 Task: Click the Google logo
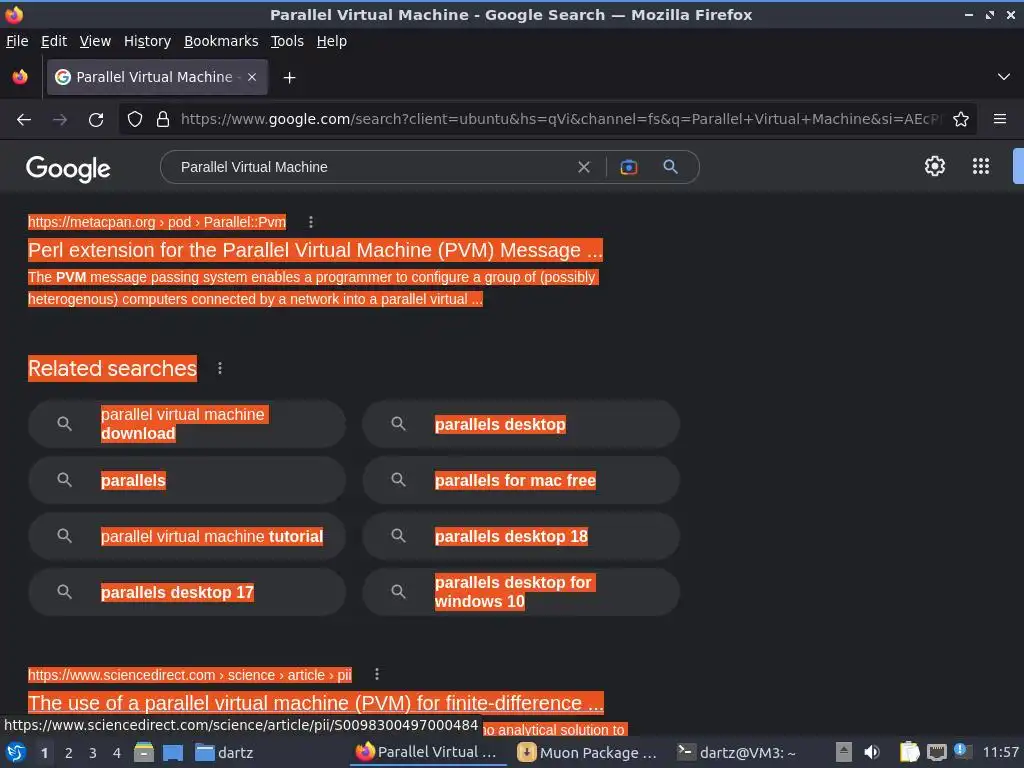point(68,168)
